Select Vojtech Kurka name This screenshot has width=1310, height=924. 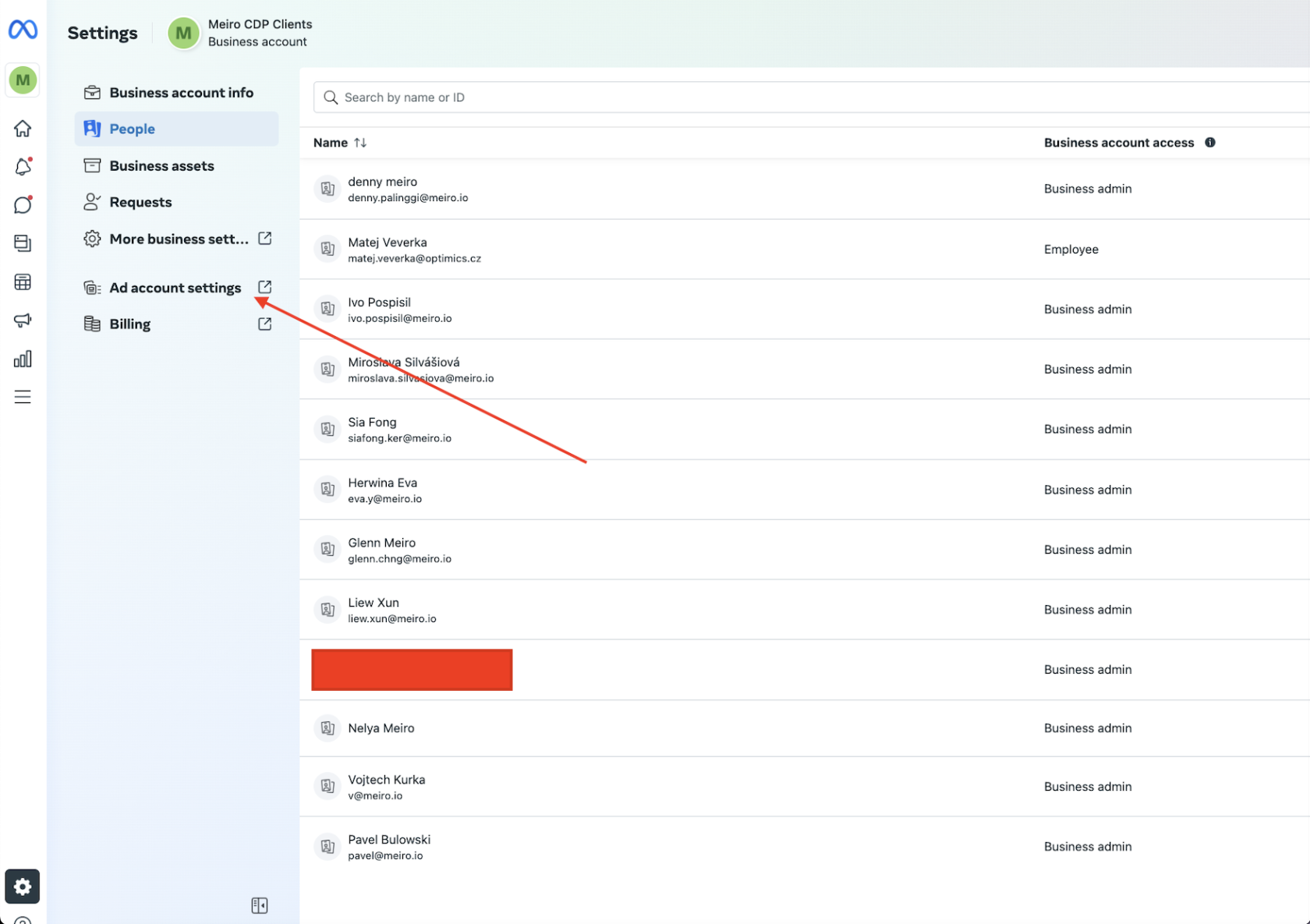pos(387,780)
